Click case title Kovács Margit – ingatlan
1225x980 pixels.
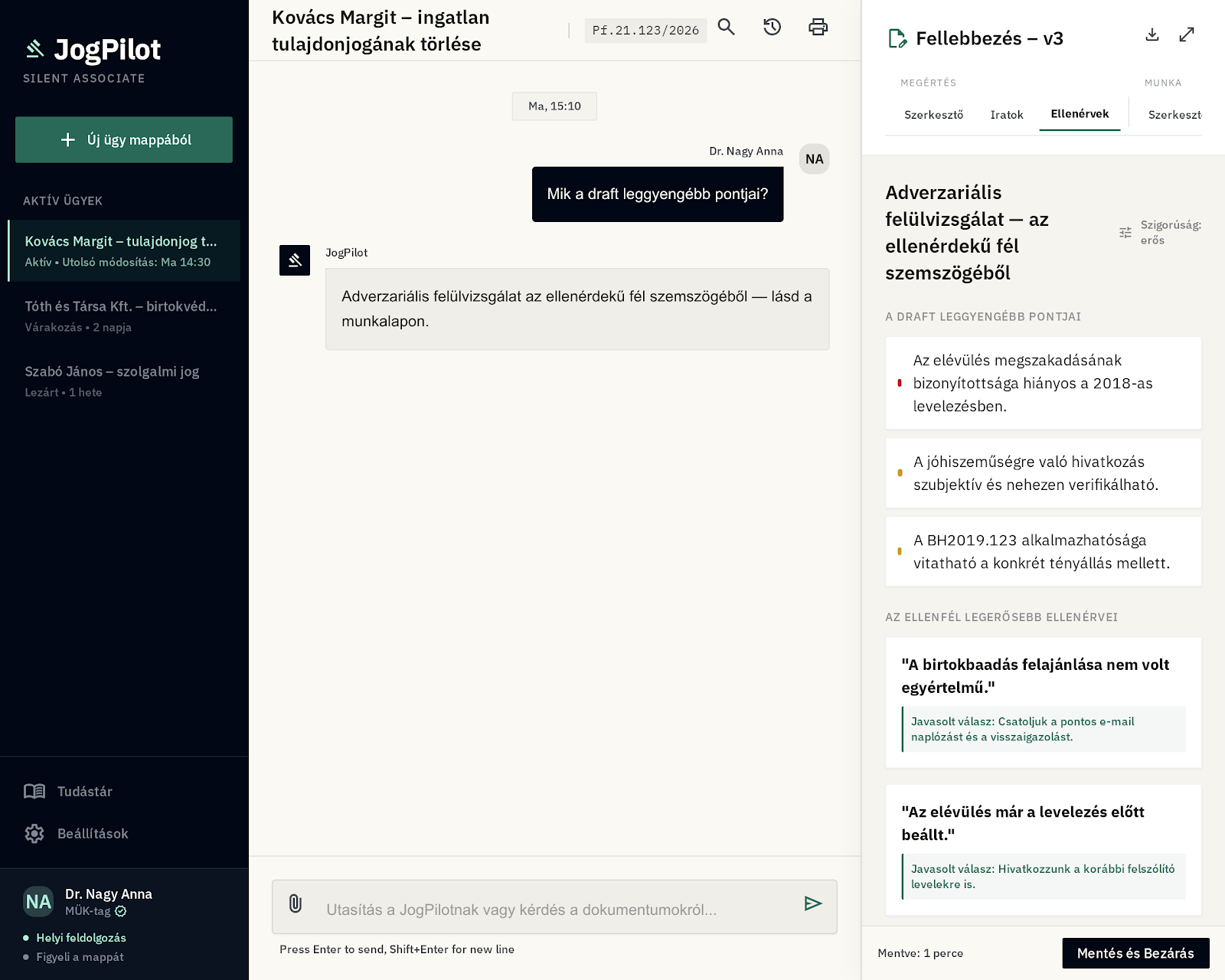(381, 31)
